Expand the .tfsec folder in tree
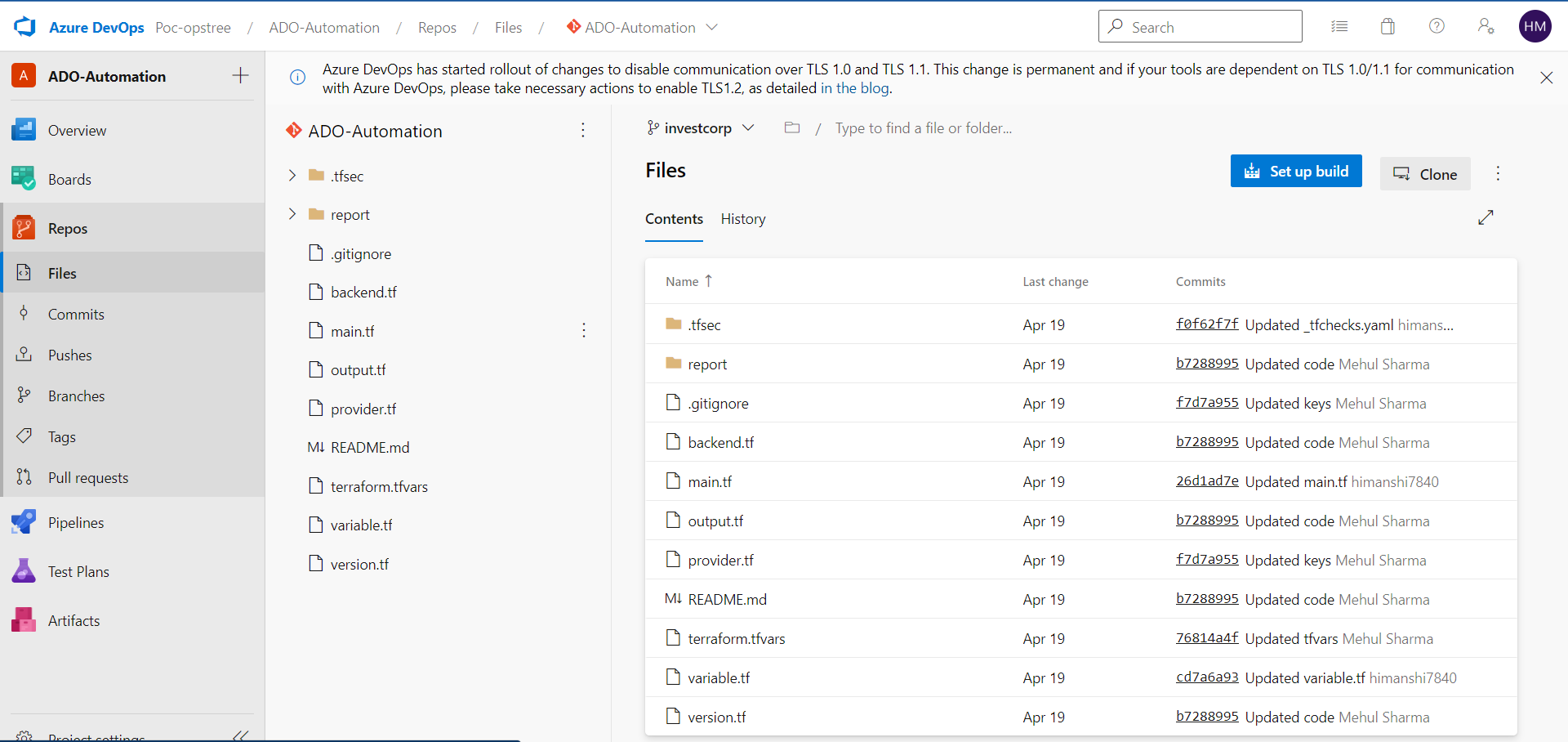 point(292,175)
